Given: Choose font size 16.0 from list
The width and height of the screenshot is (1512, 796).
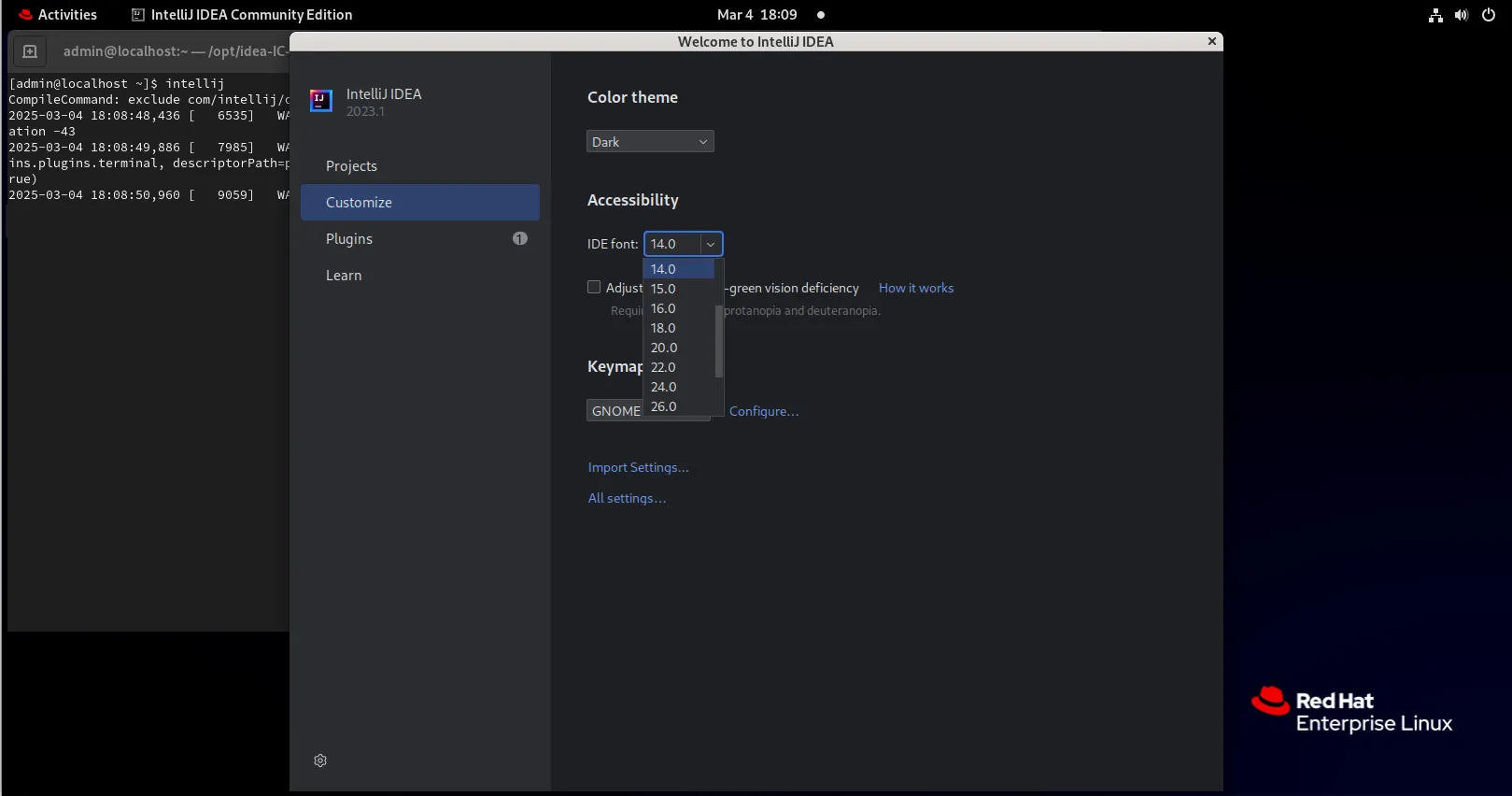Looking at the screenshot, I should click(679, 308).
